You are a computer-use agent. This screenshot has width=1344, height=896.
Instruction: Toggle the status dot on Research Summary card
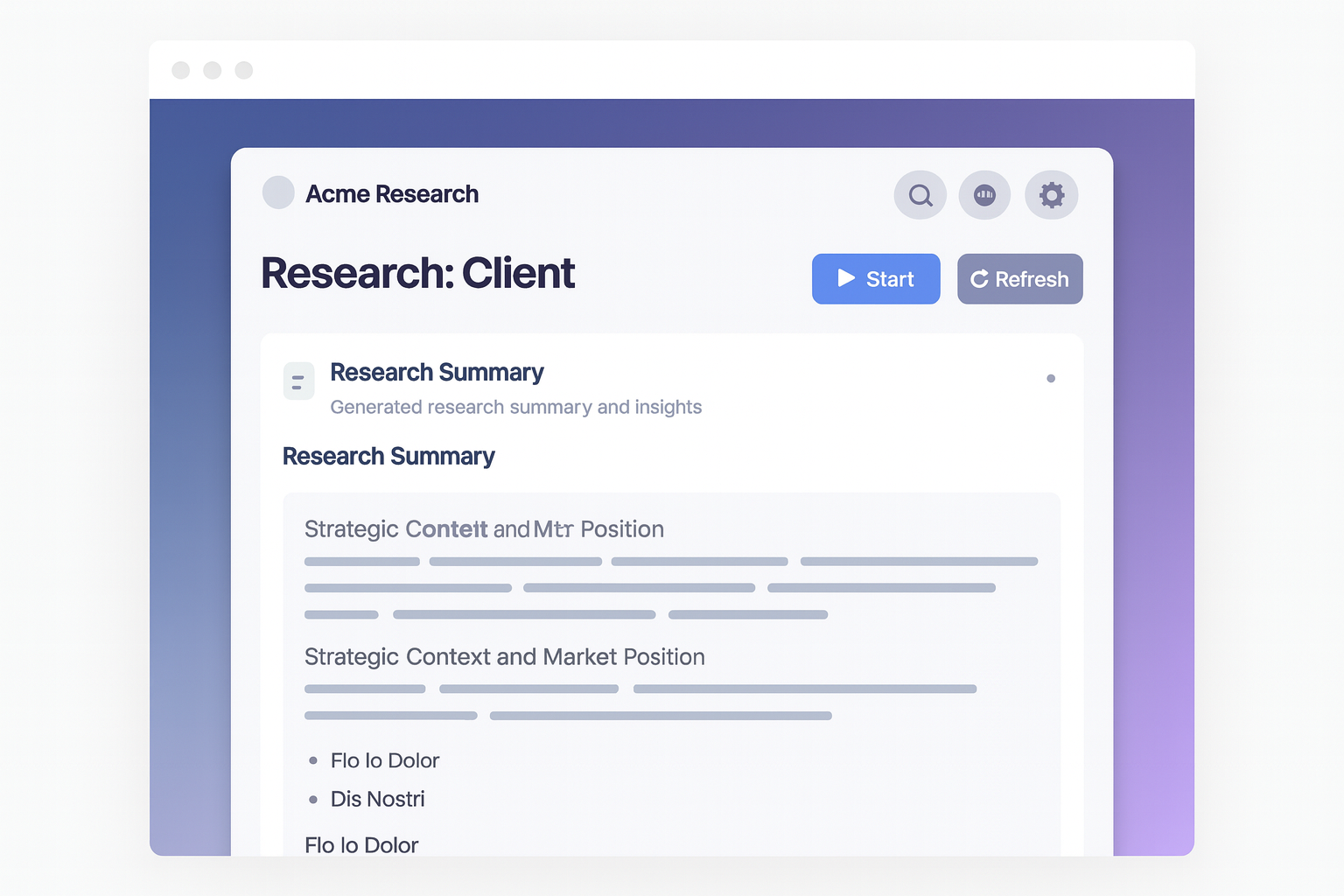pos(1051,378)
